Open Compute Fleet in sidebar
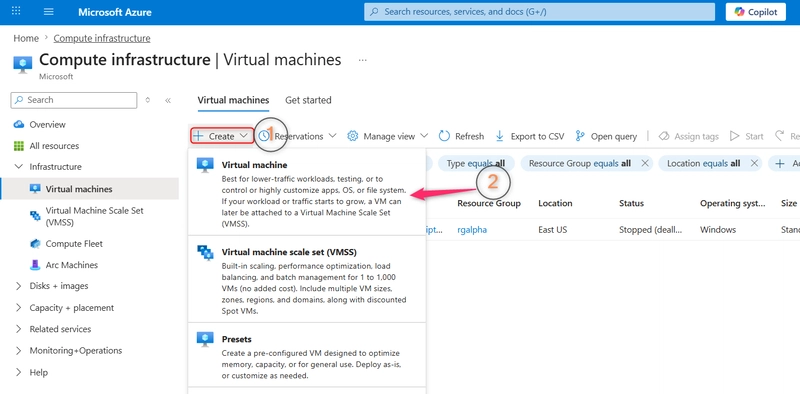 pos(74,244)
